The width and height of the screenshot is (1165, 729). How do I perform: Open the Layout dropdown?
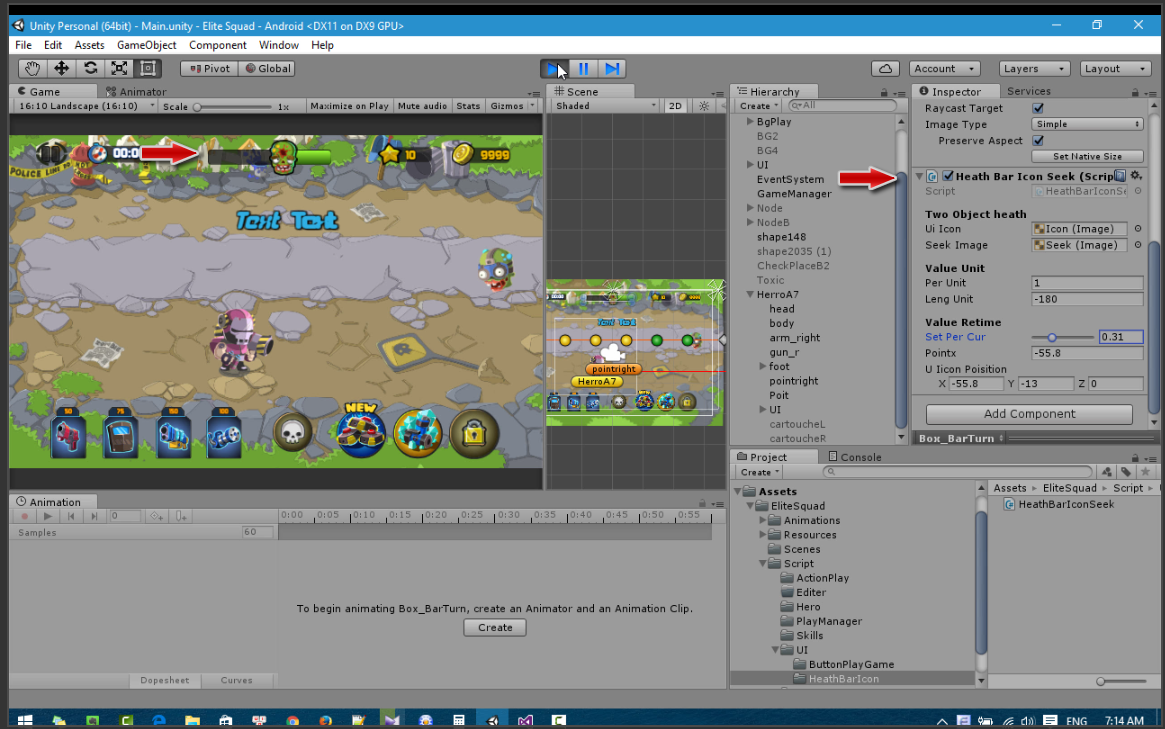(x=1114, y=68)
